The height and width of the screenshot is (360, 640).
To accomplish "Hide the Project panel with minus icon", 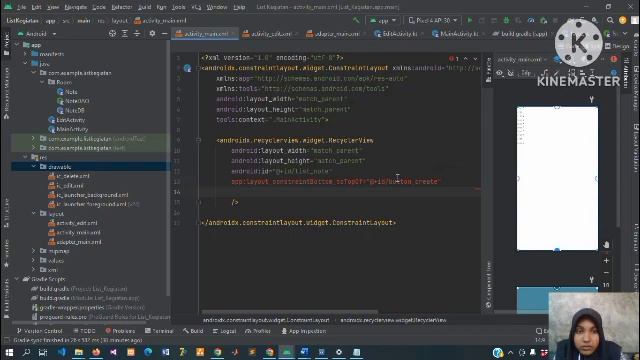I will (164, 33).
